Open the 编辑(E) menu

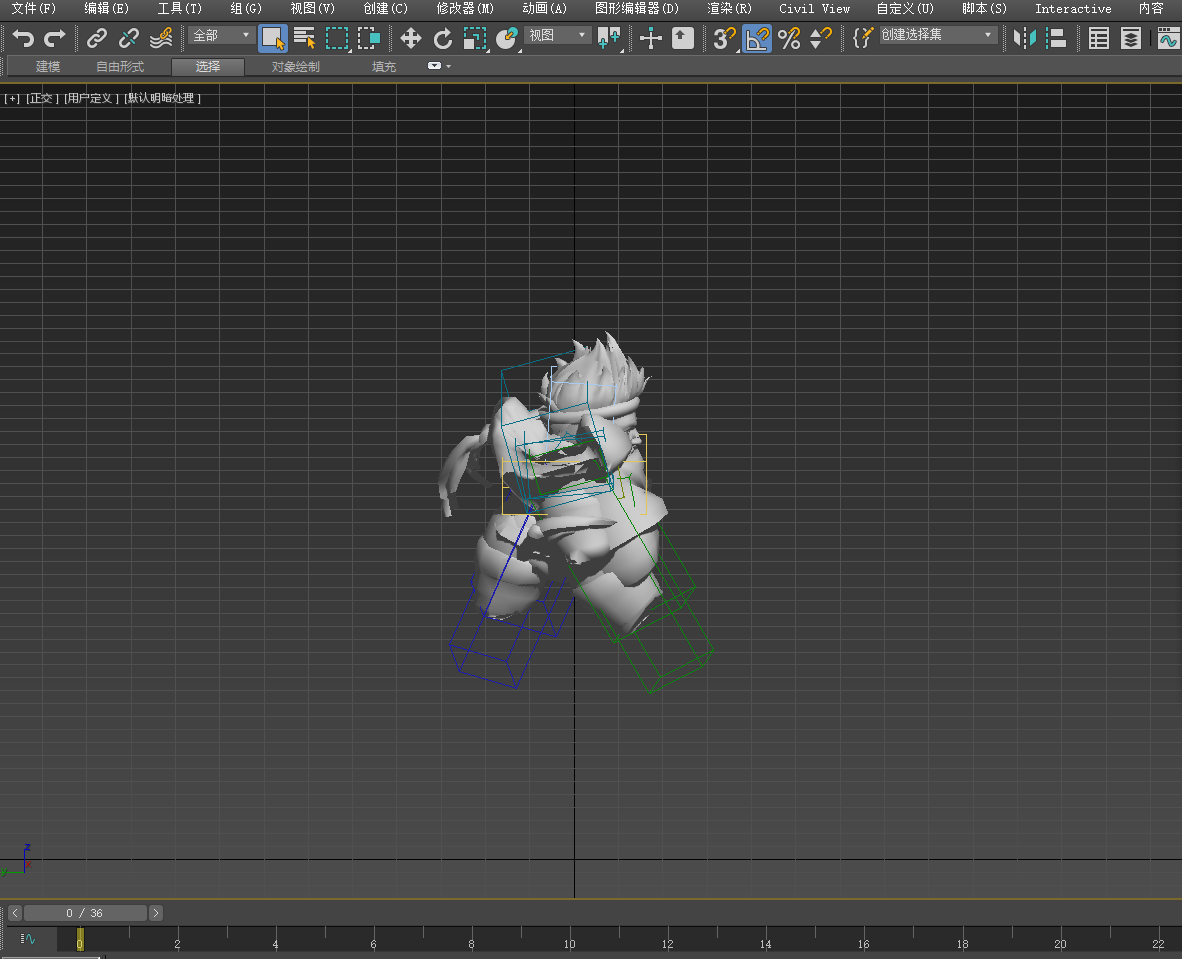tap(106, 8)
